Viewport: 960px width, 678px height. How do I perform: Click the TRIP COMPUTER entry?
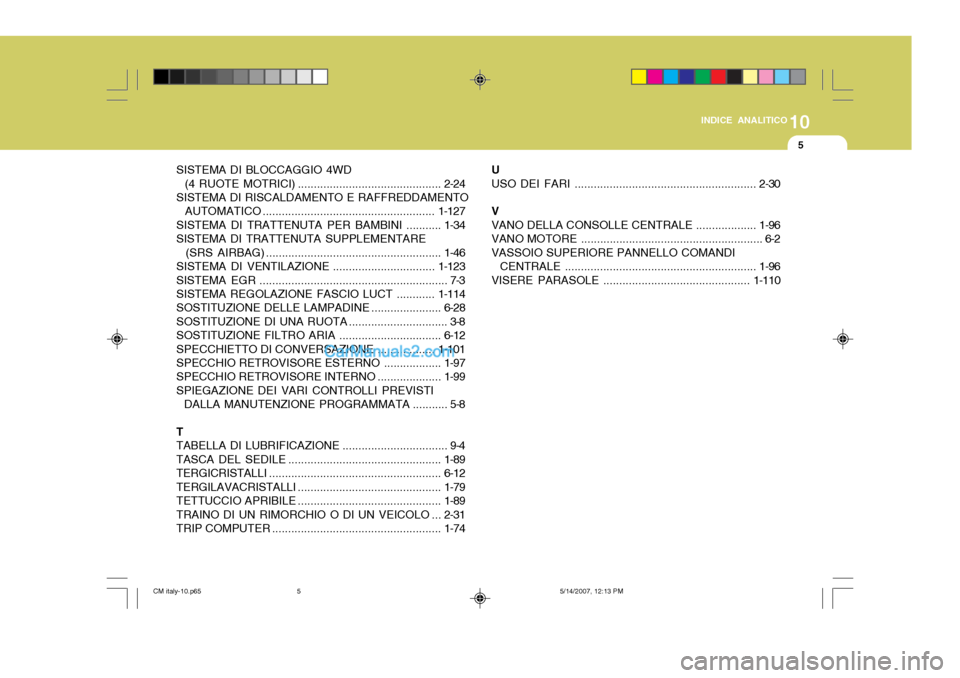click(x=321, y=528)
